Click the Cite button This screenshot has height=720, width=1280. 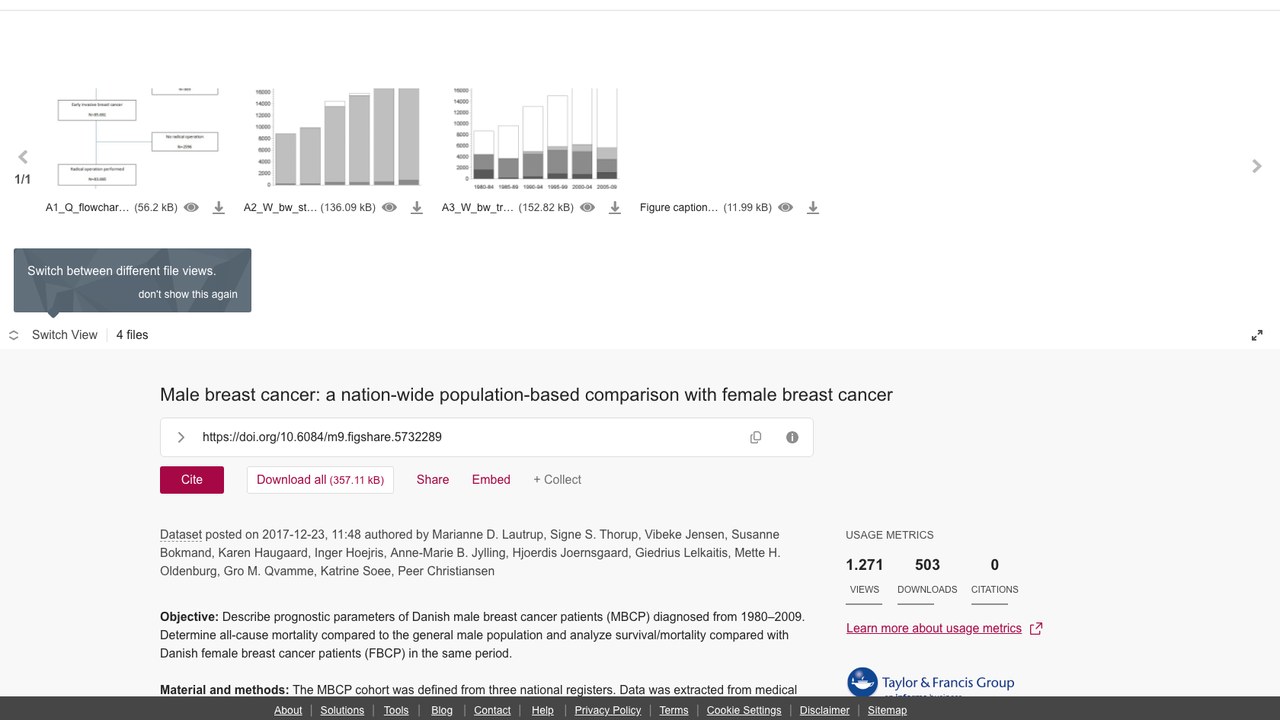192,480
